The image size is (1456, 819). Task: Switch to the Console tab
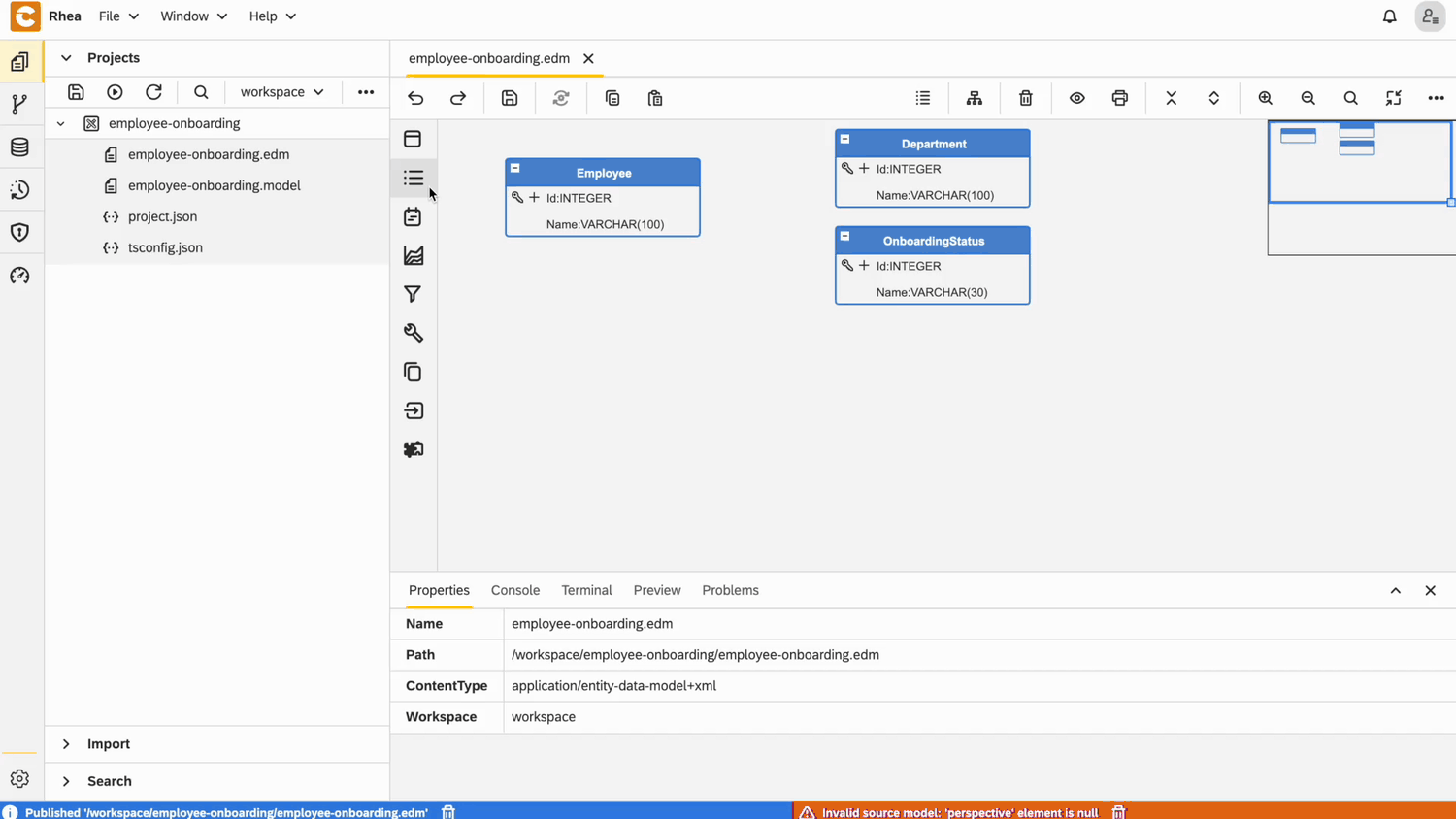[x=514, y=590]
